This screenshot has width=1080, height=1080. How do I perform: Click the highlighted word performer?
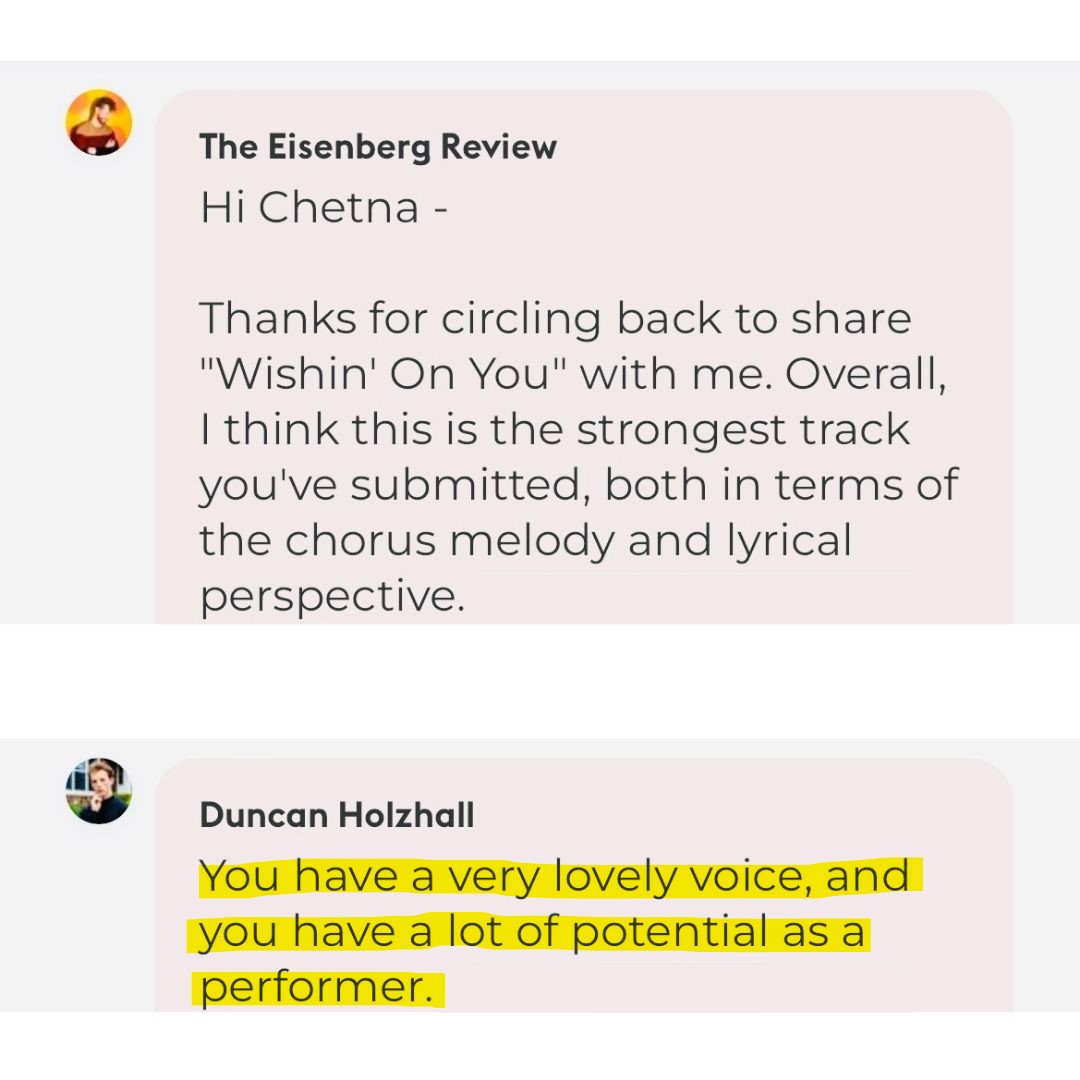(x=316, y=987)
